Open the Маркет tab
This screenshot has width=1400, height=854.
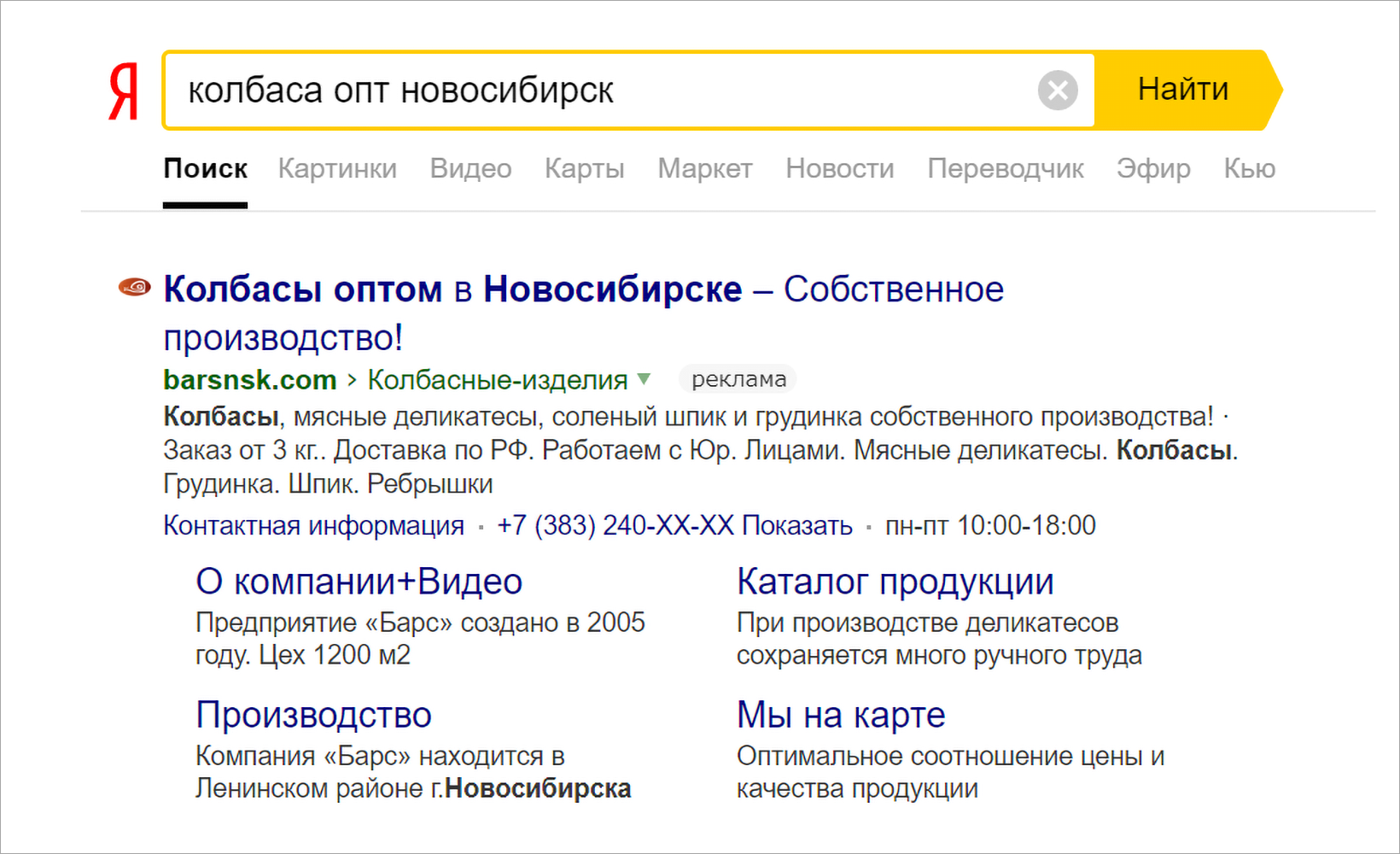pos(705,169)
